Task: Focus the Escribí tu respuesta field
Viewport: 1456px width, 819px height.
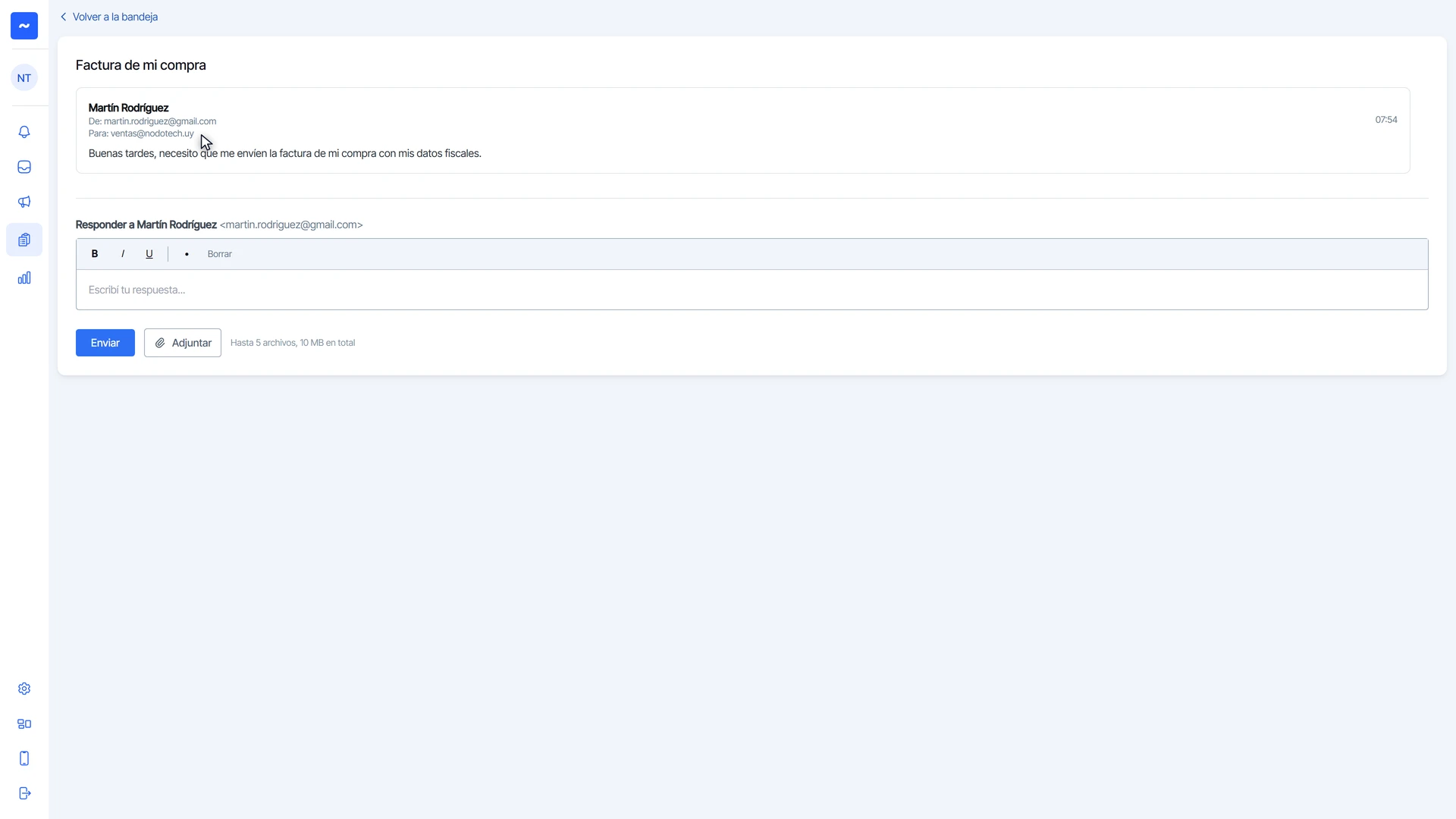Action: click(x=752, y=290)
